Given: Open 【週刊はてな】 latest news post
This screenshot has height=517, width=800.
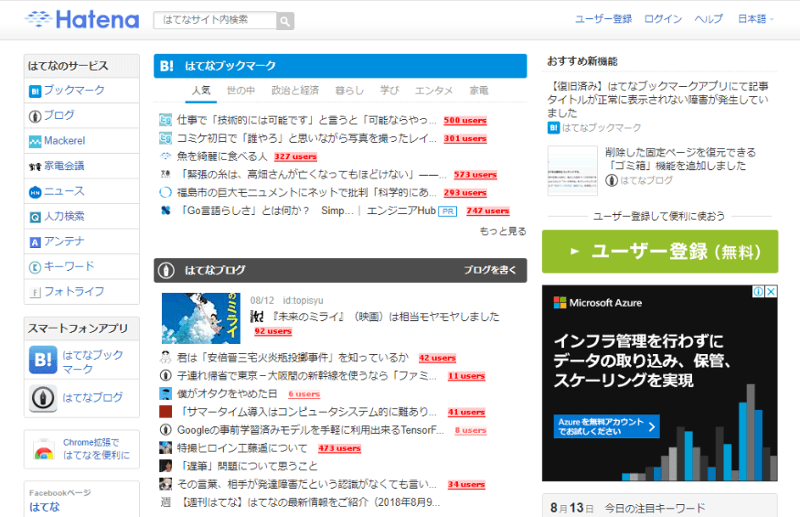Looking at the screenshot, I should tap(310, 502).
